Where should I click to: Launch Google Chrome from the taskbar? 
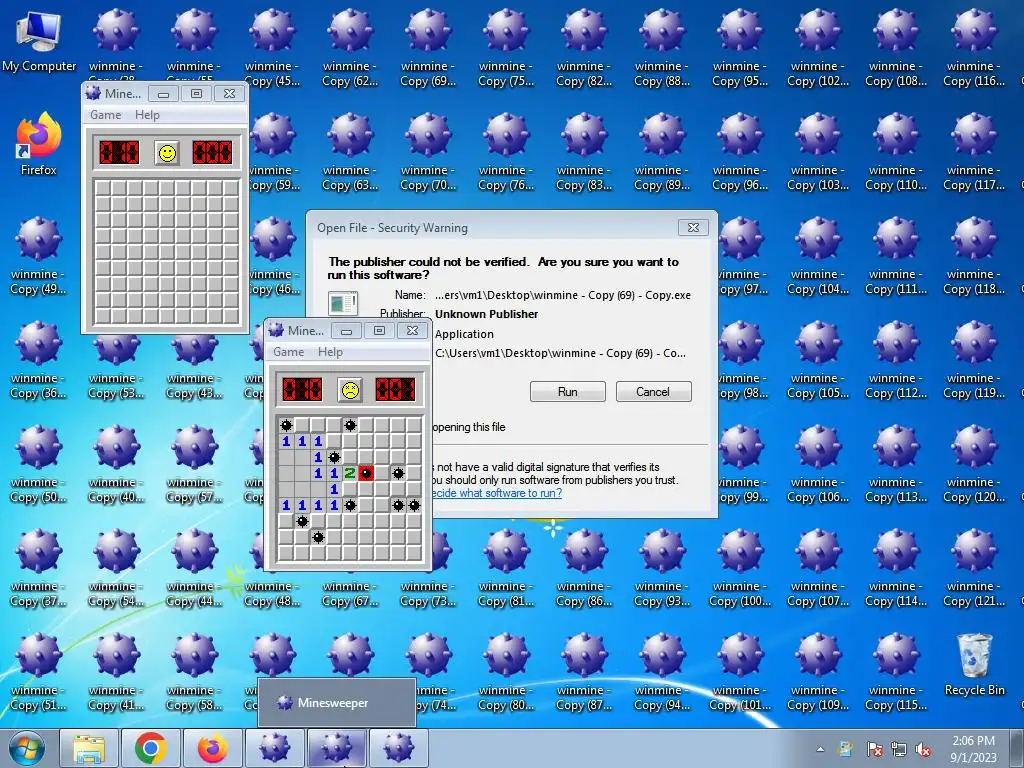pos(151,748)
